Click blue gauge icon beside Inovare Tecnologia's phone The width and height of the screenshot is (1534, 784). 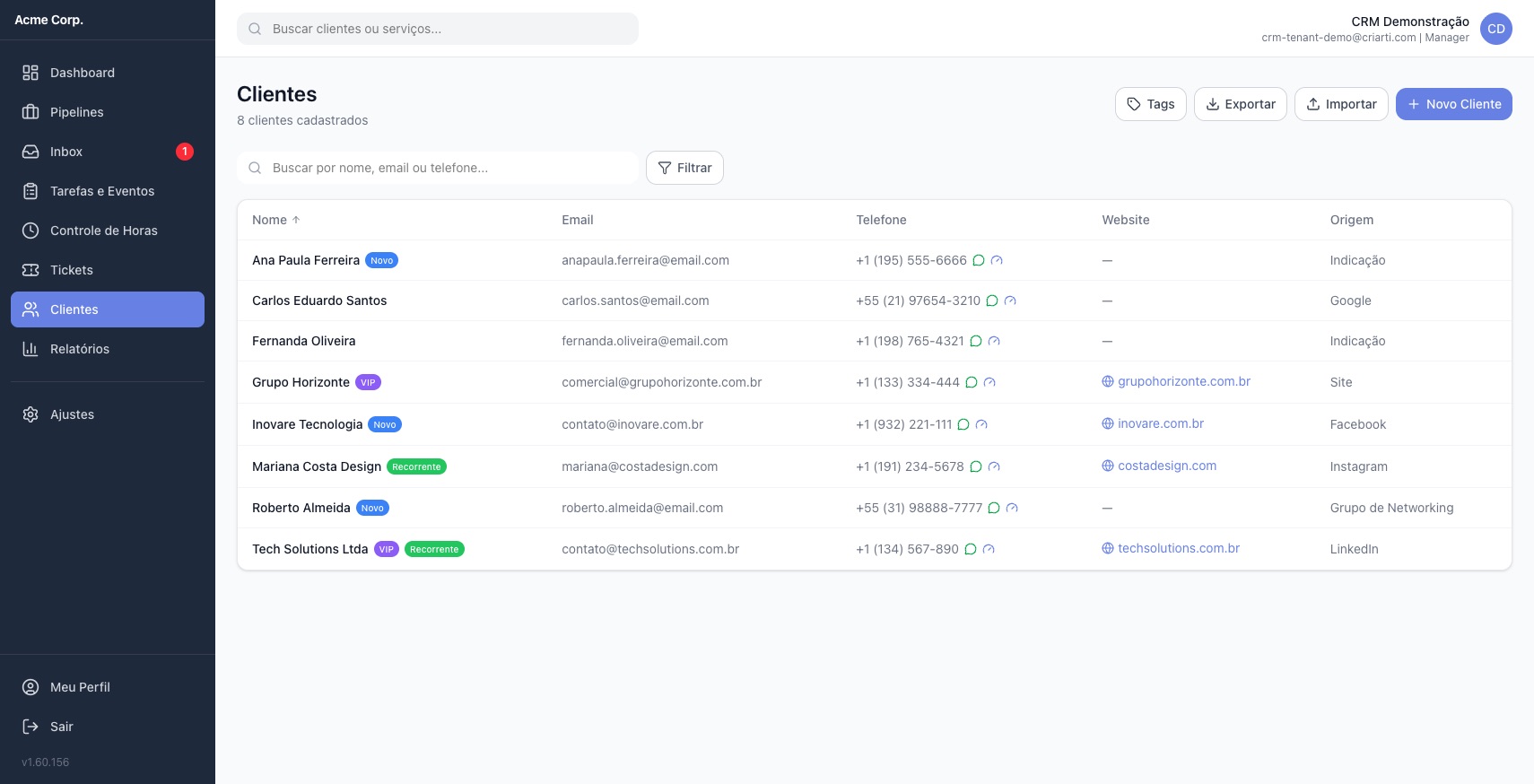(x=981, y=424)
